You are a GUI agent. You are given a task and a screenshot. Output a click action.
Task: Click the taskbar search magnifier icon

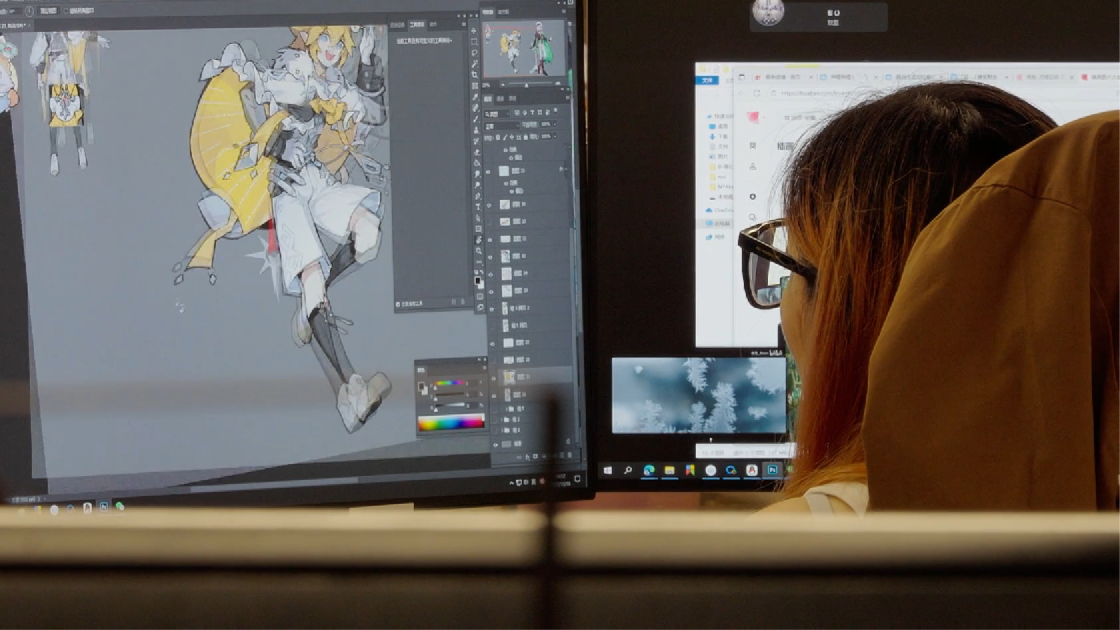[628, 470]
